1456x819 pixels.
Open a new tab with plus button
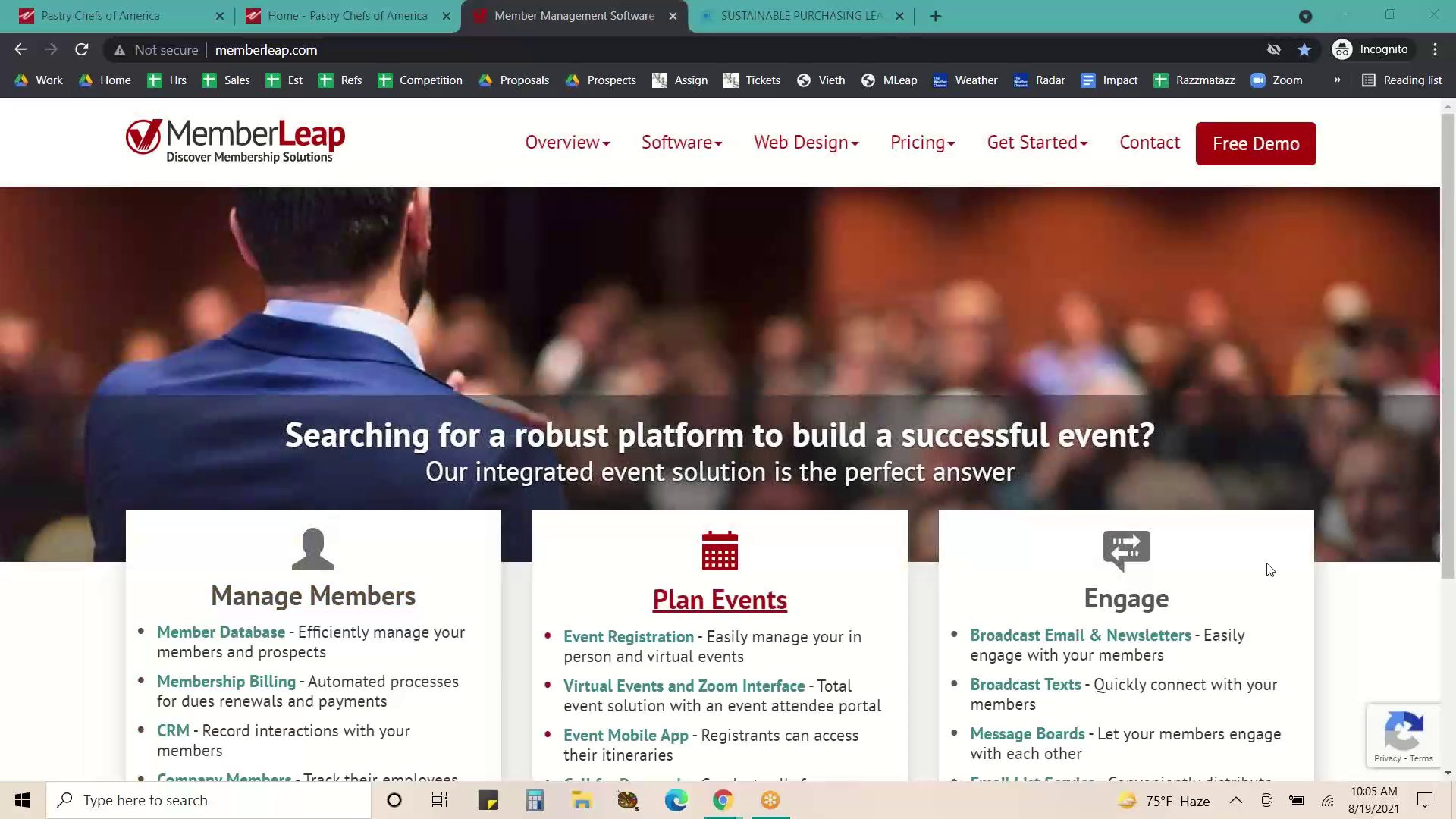pyautogui.click(x=935, y=16)
